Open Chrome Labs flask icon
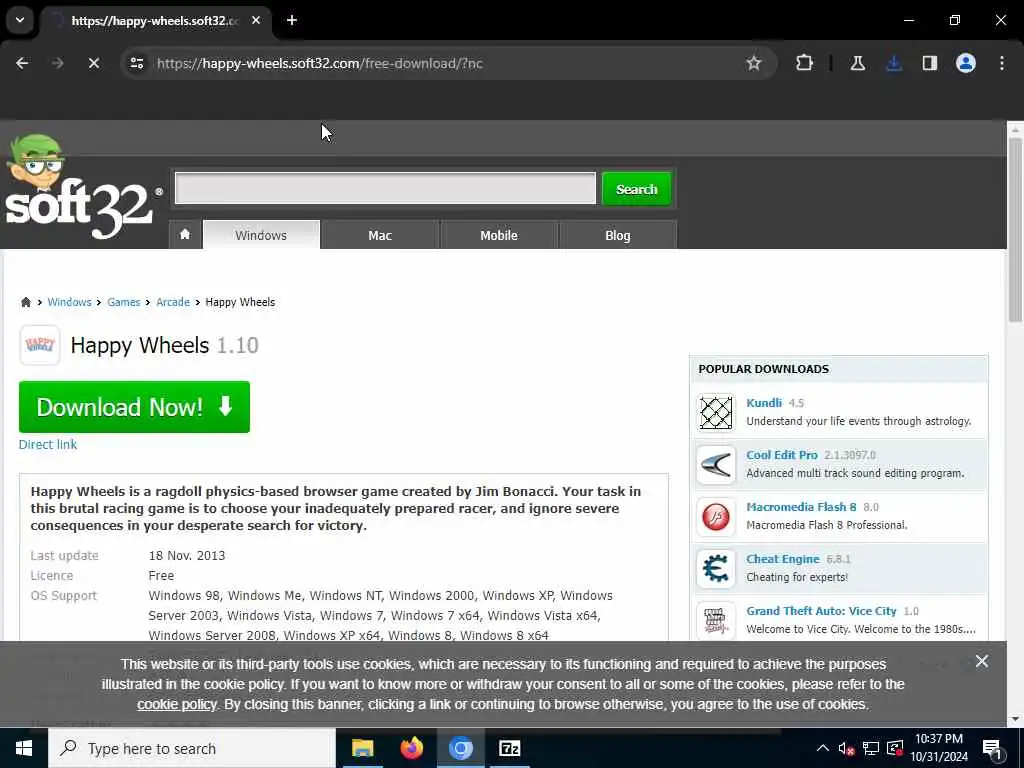The image size is (1024, 768). (857, 63)
